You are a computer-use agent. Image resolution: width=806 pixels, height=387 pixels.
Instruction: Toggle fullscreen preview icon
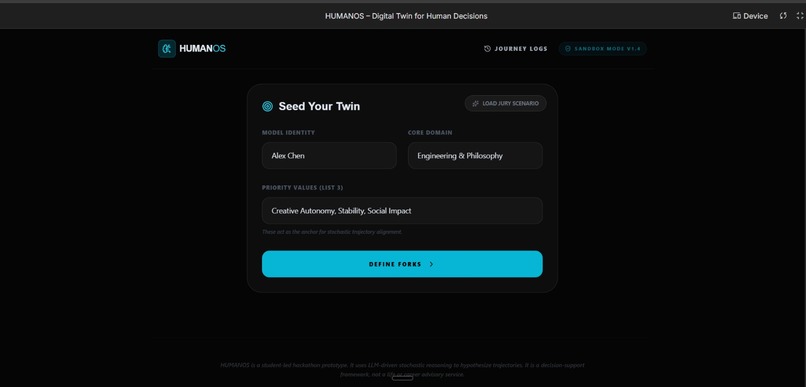[800, 16]
